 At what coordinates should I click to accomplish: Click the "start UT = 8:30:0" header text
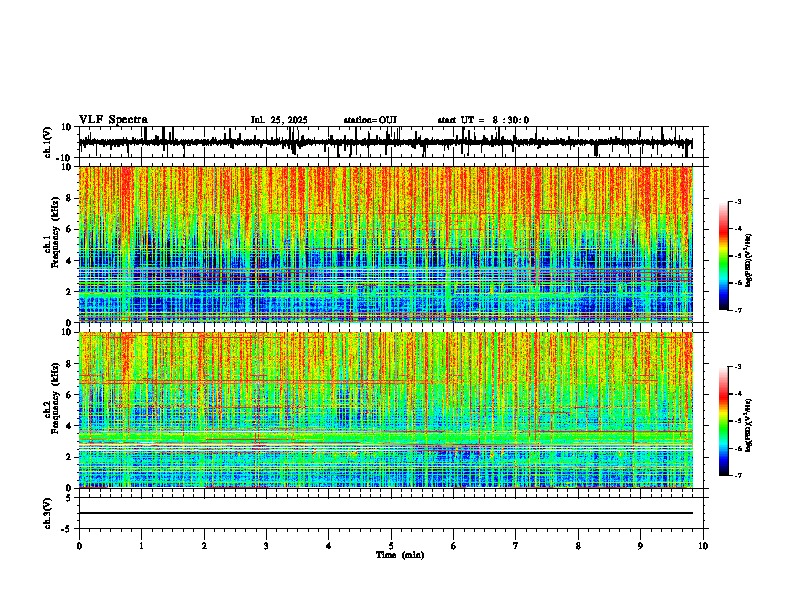click(483, 120)
